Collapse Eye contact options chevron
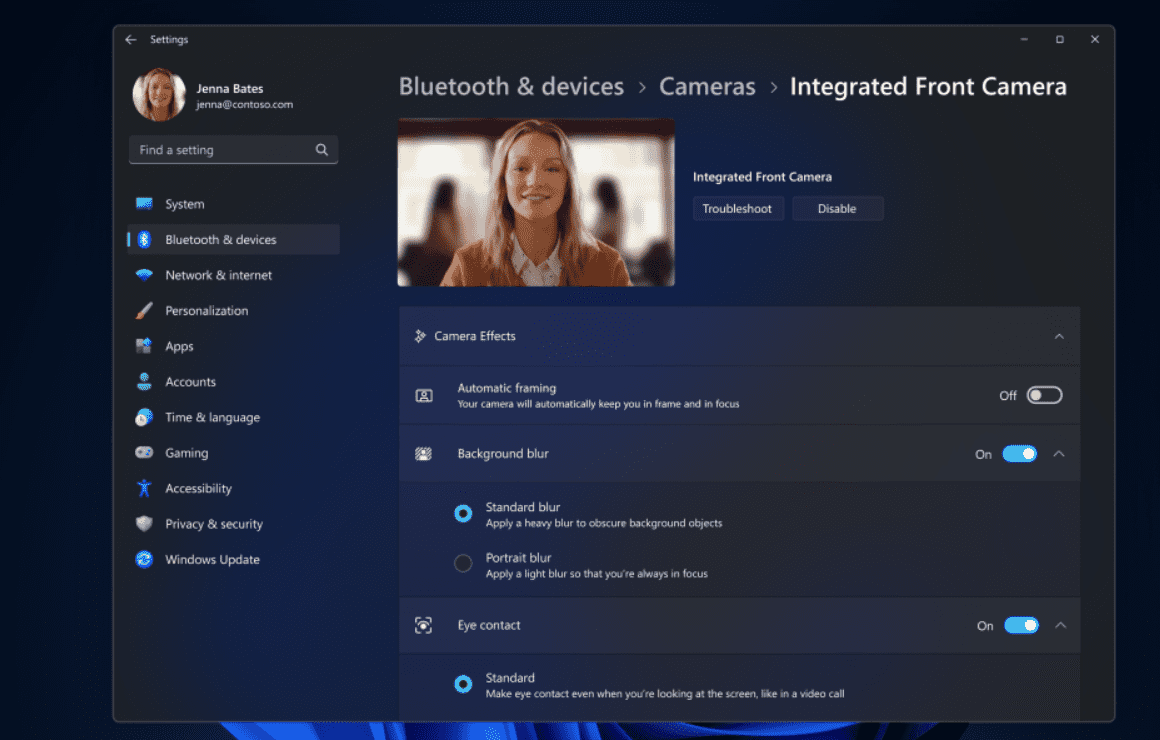This screenshot has width=1160, height=740. coord(1061,625)
